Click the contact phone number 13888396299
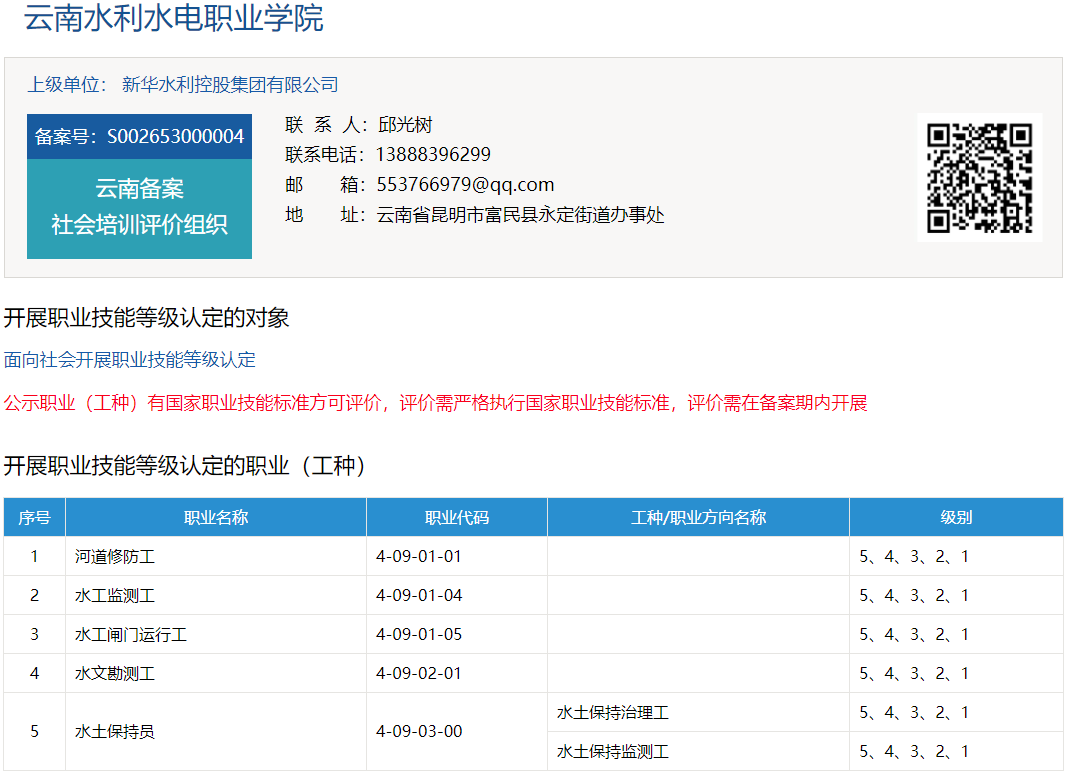 coord(433,155)
